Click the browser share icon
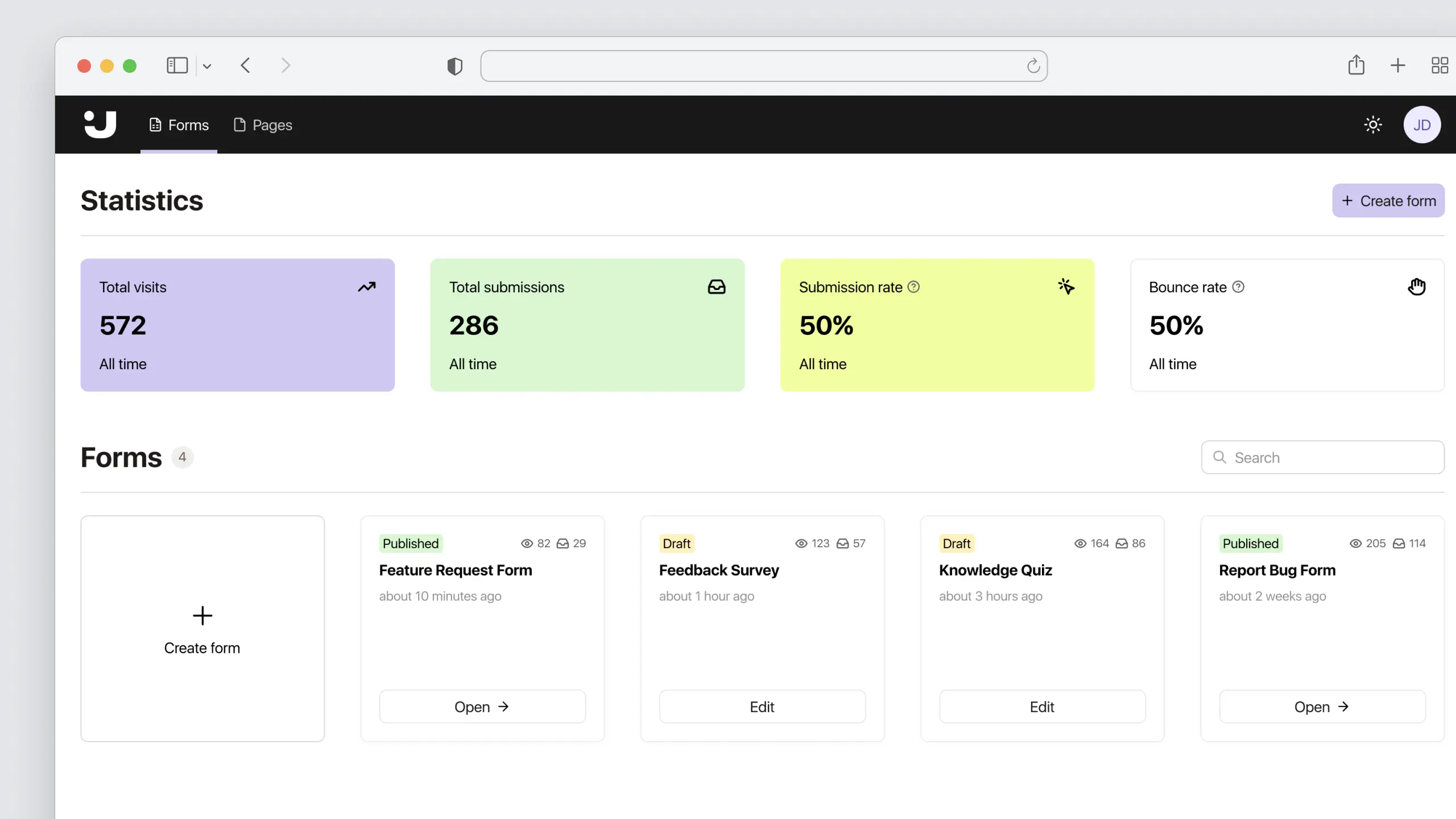The height and width of the screenshot is (819, 1456). (1356, 65)
